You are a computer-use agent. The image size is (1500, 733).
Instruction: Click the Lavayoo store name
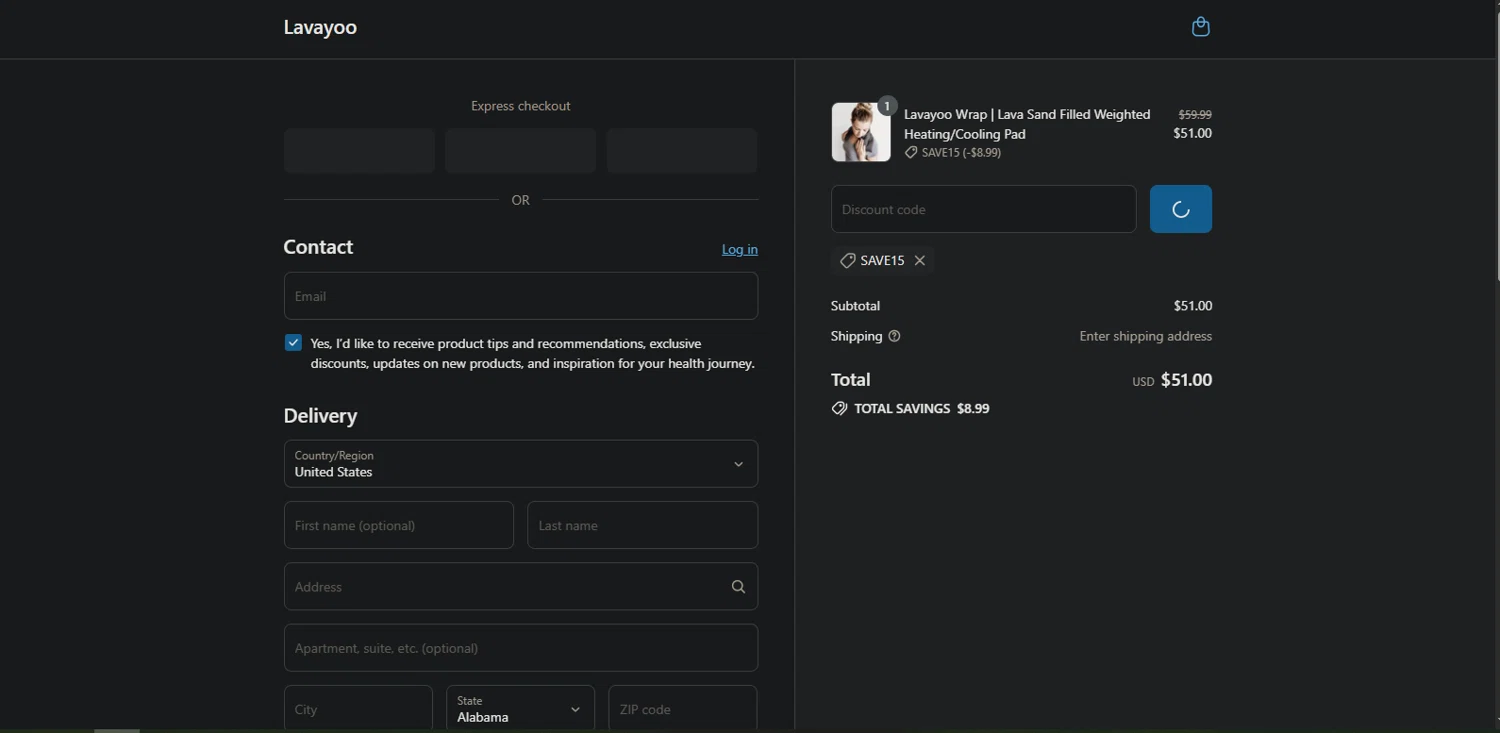(x=320, y=27)
